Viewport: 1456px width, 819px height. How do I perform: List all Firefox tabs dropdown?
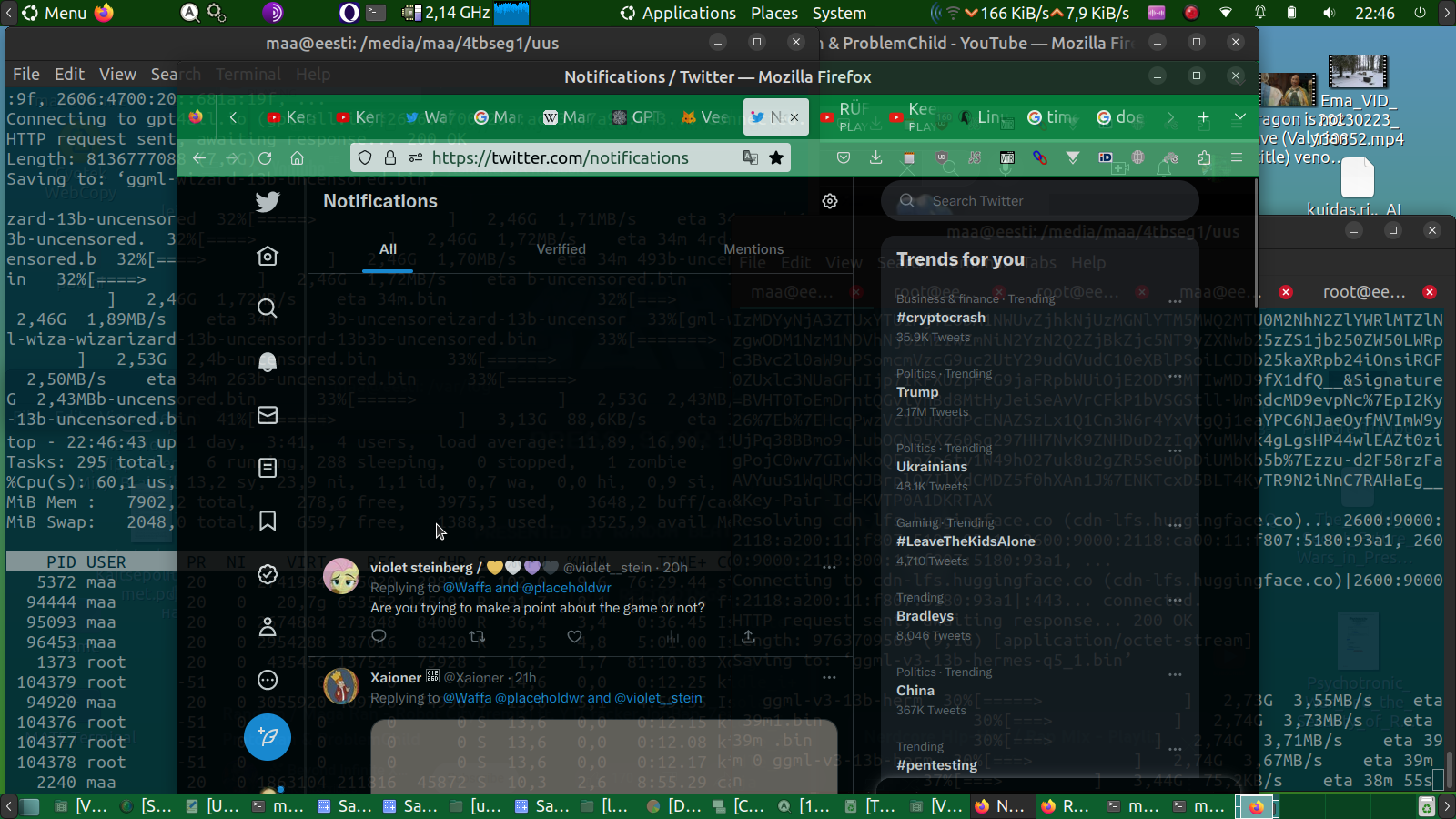click(1239, 117)
